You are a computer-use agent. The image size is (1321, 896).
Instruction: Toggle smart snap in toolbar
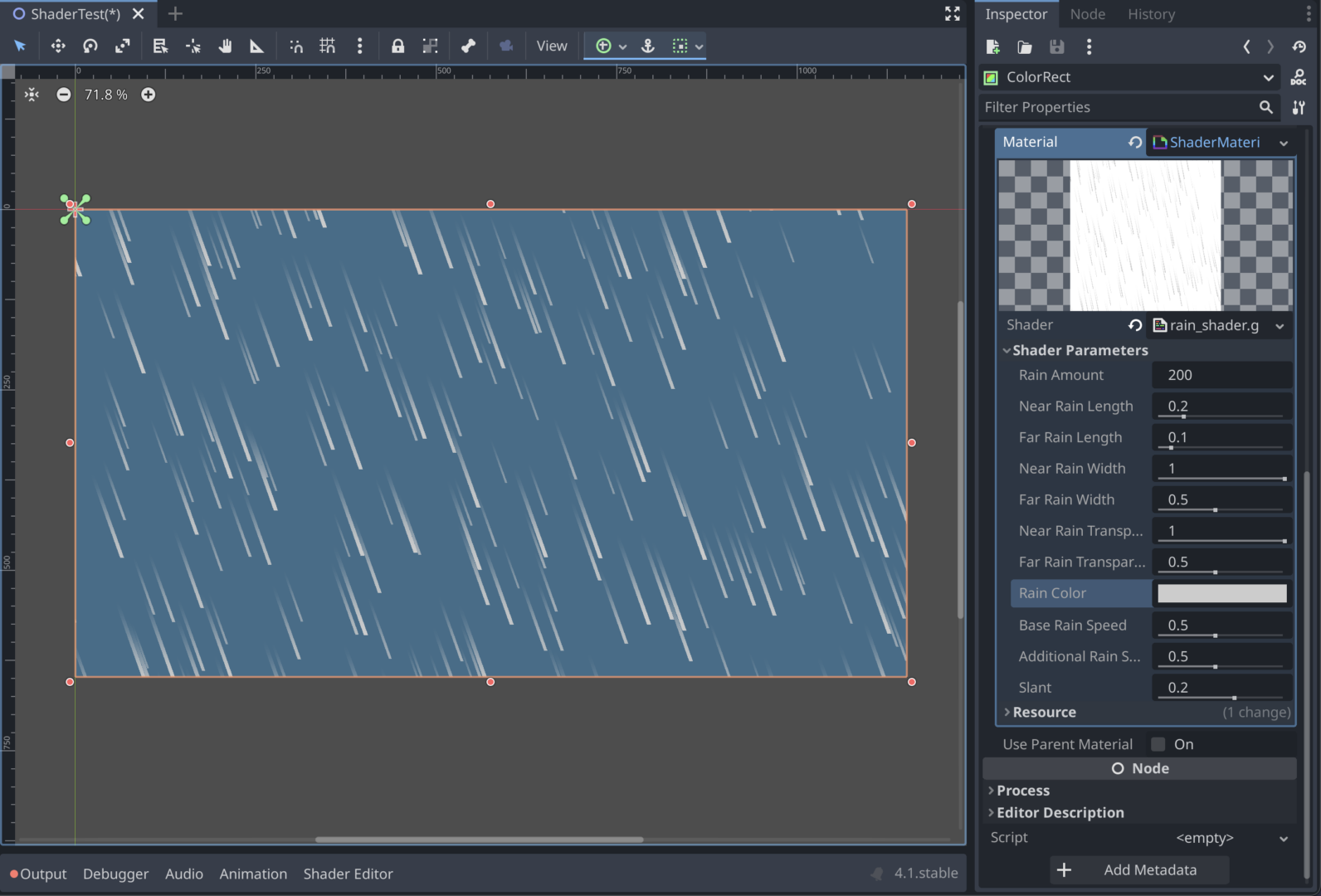pyautogui.click(x=296, y=46)
